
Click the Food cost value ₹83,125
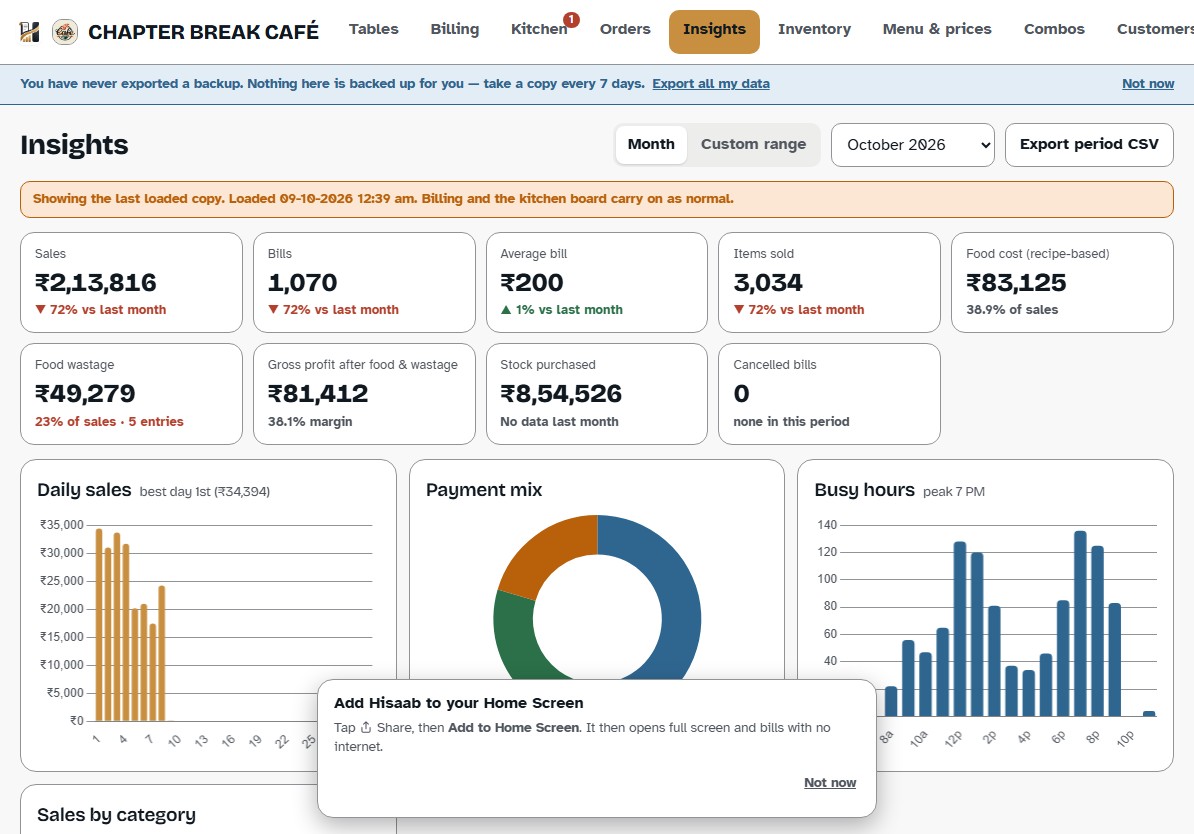click(1016, 283)
